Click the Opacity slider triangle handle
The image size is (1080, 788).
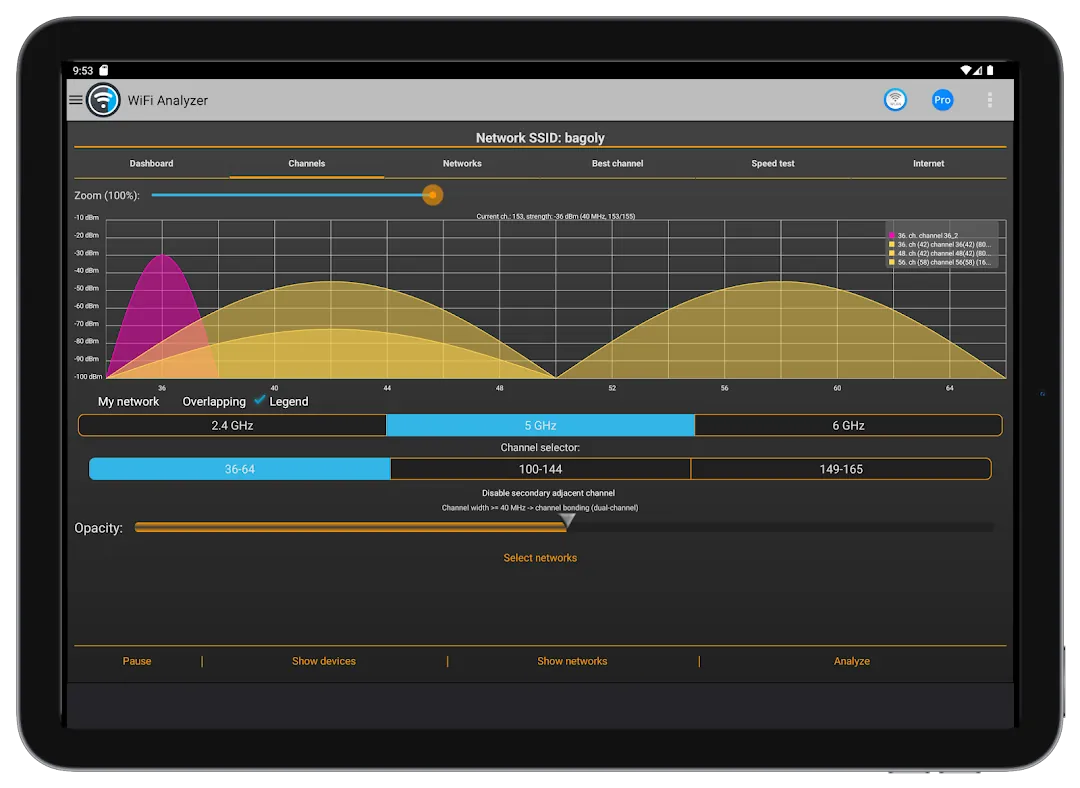[567, 521]
